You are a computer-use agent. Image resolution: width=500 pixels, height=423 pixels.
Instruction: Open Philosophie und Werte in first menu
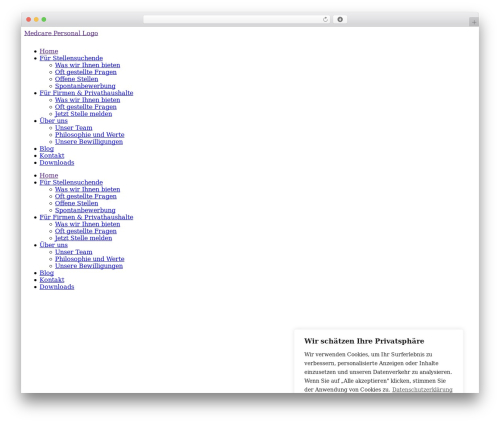[x=89, y=135]
